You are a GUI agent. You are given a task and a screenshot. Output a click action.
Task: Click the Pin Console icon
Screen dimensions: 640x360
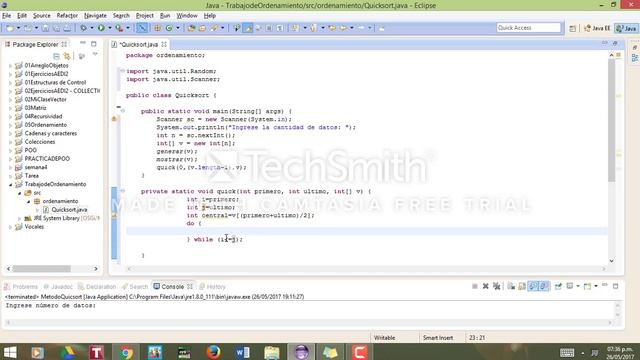558,286
